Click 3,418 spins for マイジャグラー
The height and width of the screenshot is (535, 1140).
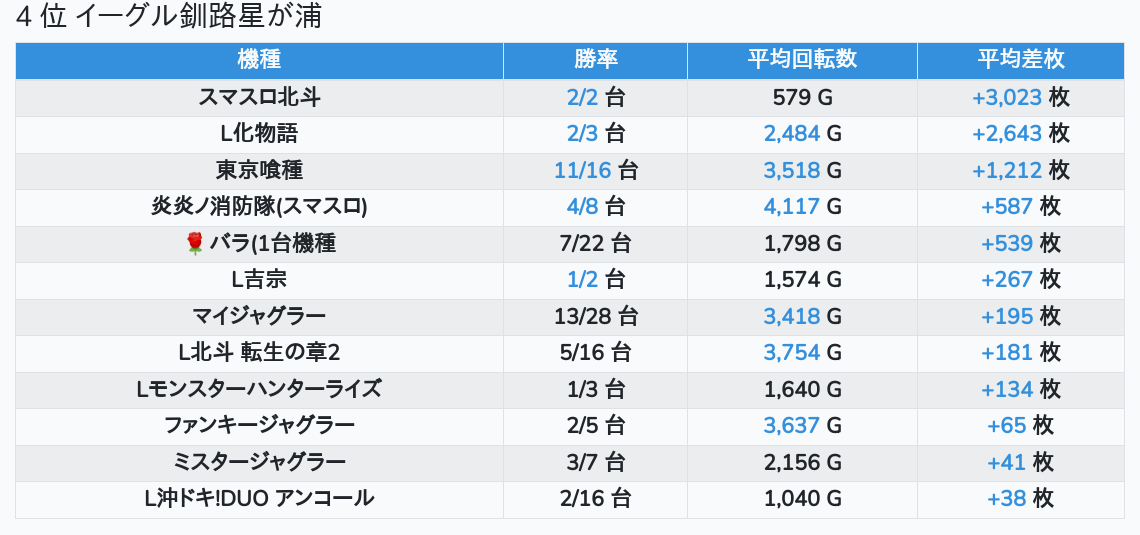[x=791, y=316]
